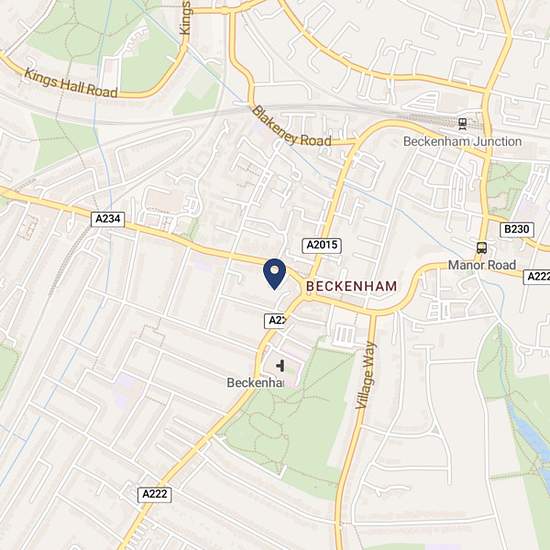Screen dimensions: 550x550
Task: Click the BECKENHAM town name label
Action: tap(351, 286)
